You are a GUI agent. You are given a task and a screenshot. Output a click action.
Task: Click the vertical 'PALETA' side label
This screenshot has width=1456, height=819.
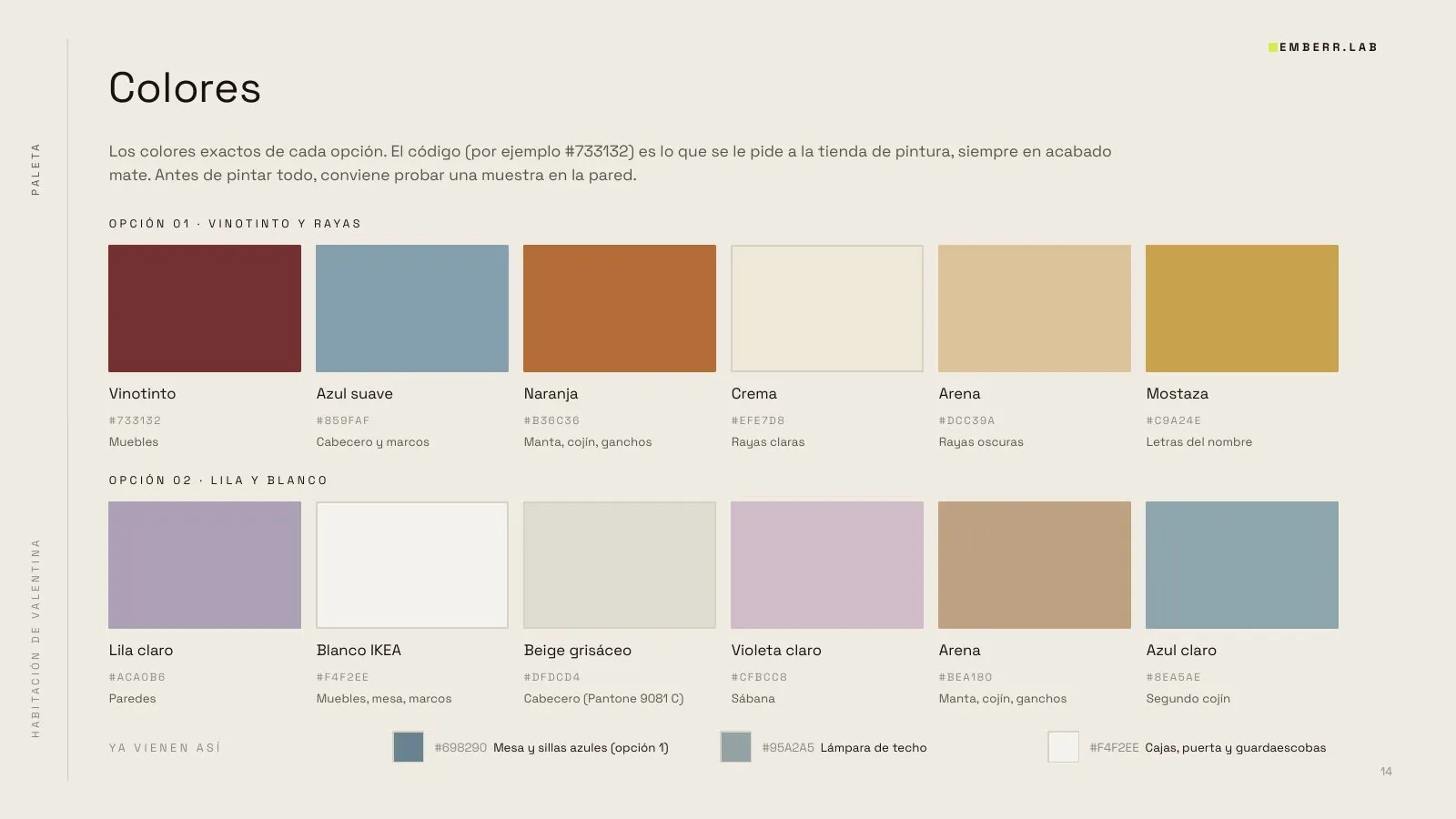coord(35,169)
